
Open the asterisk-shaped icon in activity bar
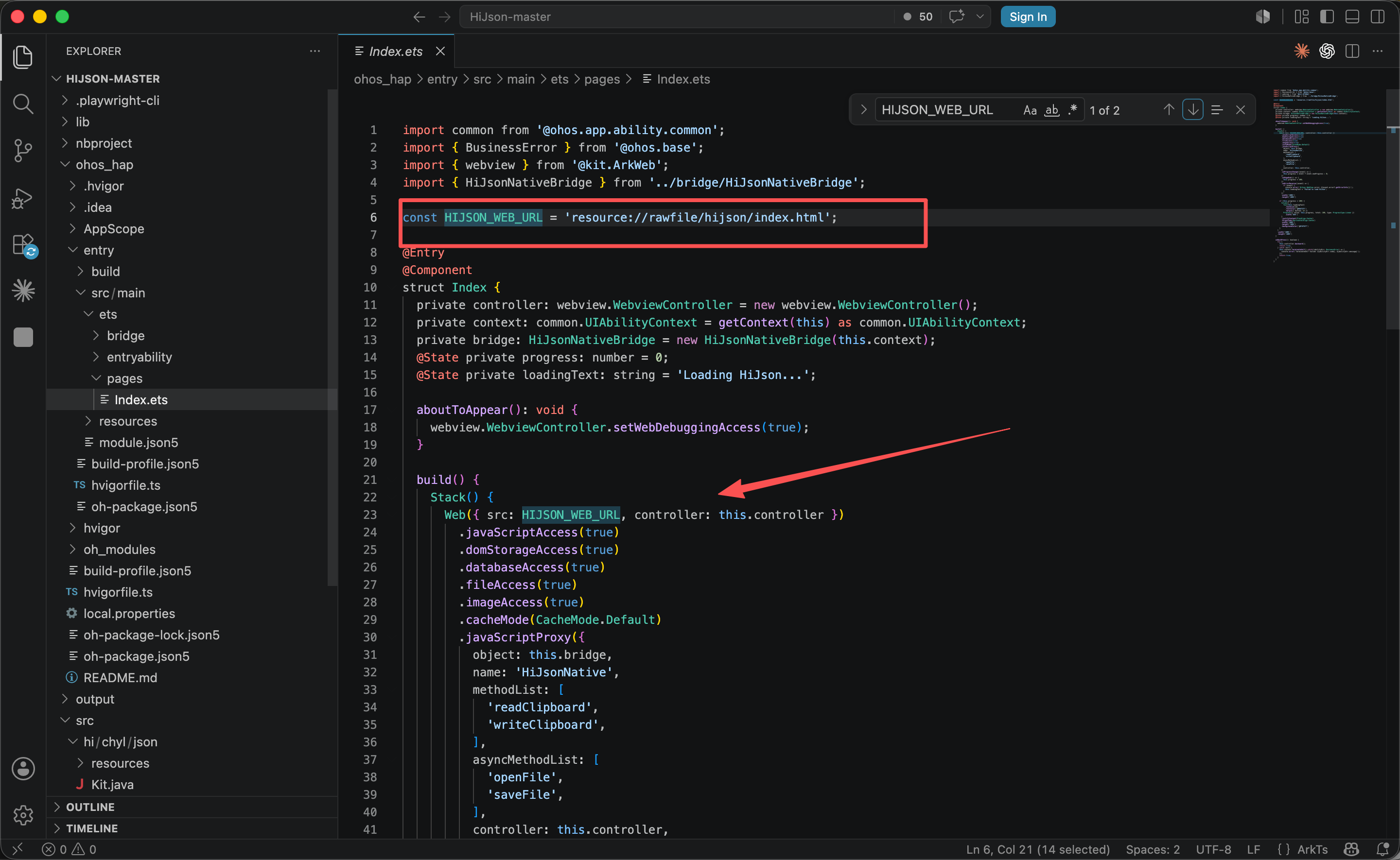23,291
